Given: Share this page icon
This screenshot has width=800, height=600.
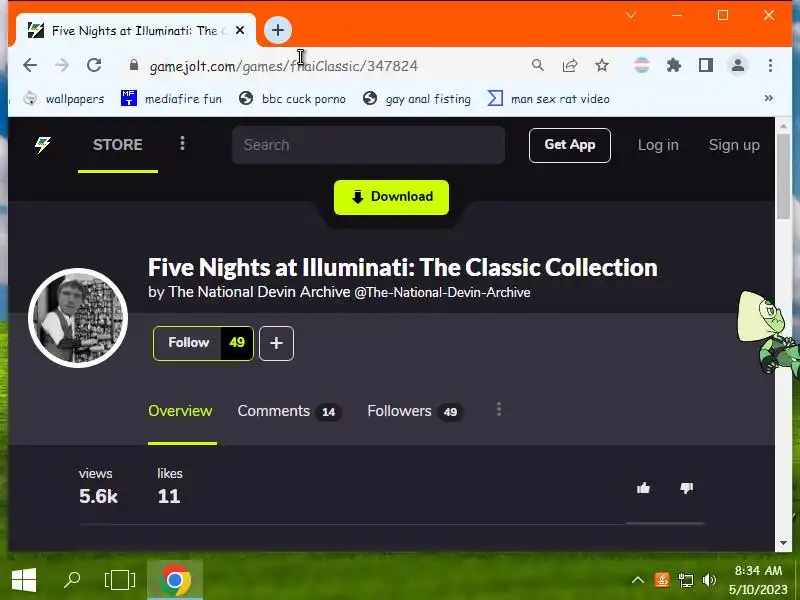Looking at the screenshot, I should coord(570,65).
